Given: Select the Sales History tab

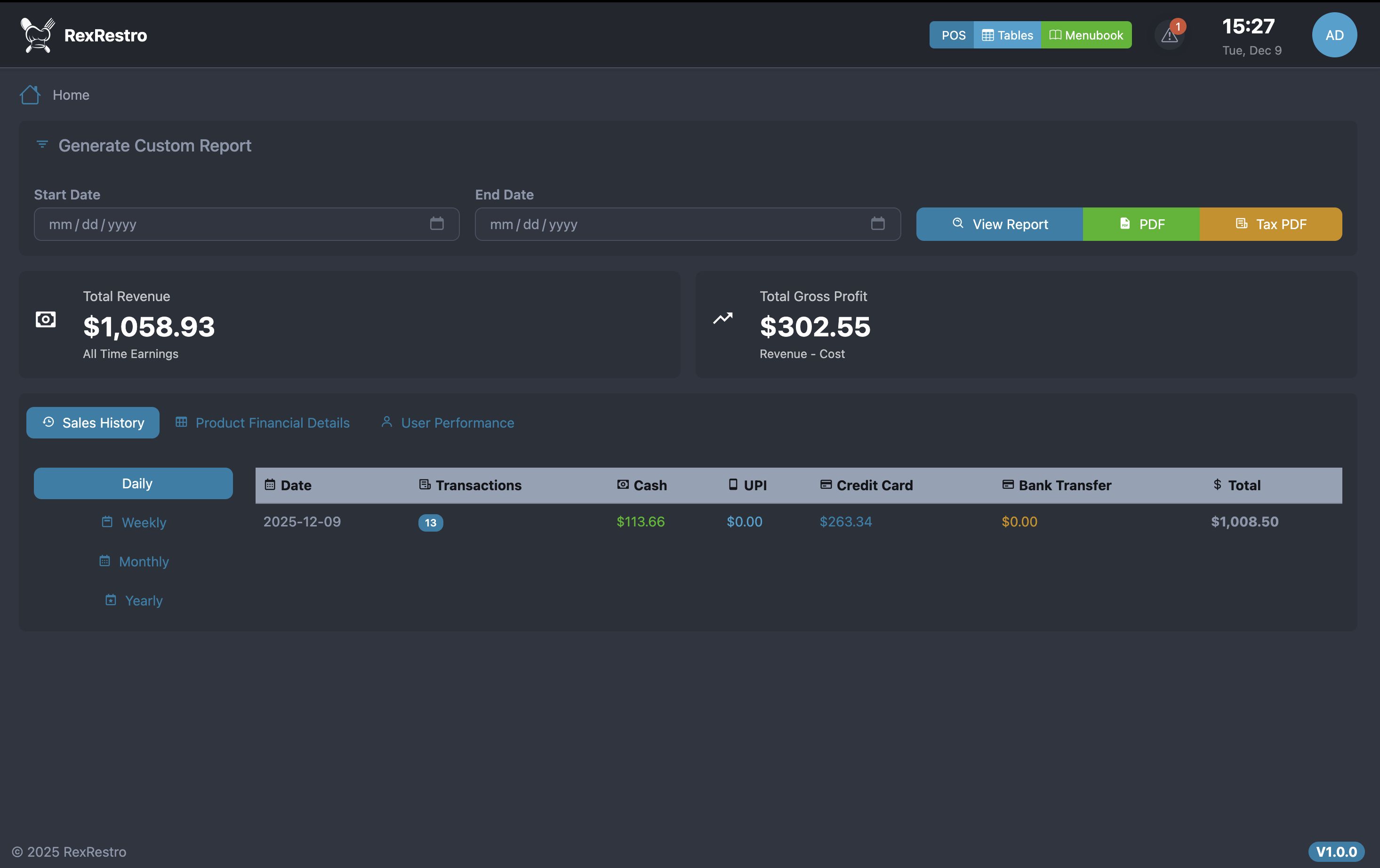Looking at the screenshot, I should (x=93, y=423).
